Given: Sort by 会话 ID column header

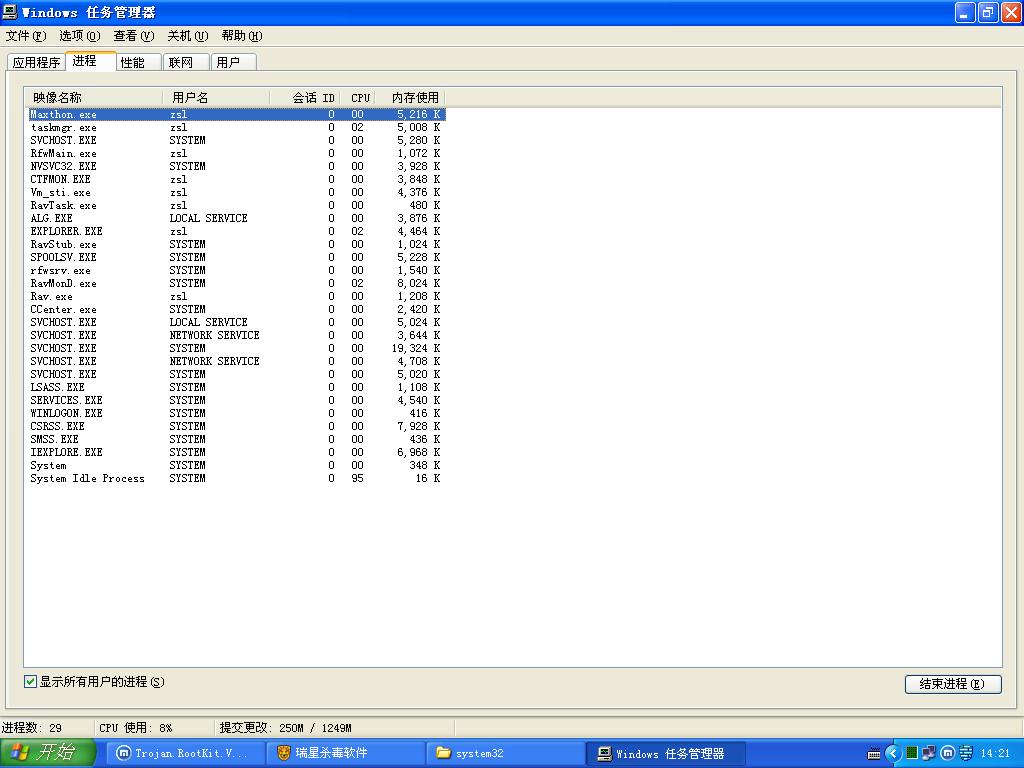Looking at the screenshot, I should click(x=305, y=97).
